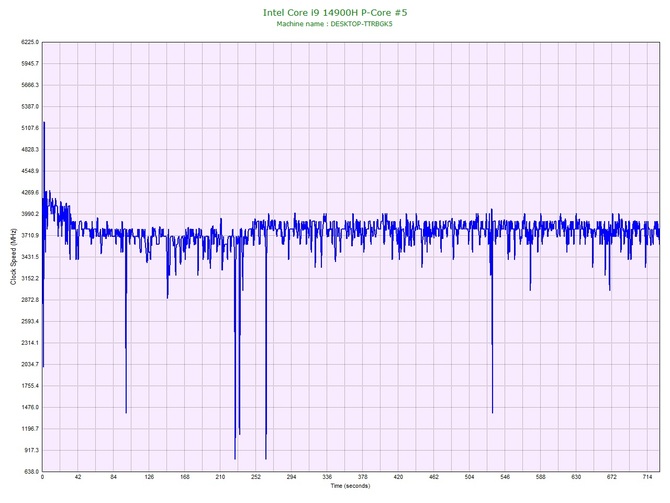The height and width of the screenshot is (503, 670).
Task: Click the 3431.5 y-axis value
Action: click(x=30, y=257)
